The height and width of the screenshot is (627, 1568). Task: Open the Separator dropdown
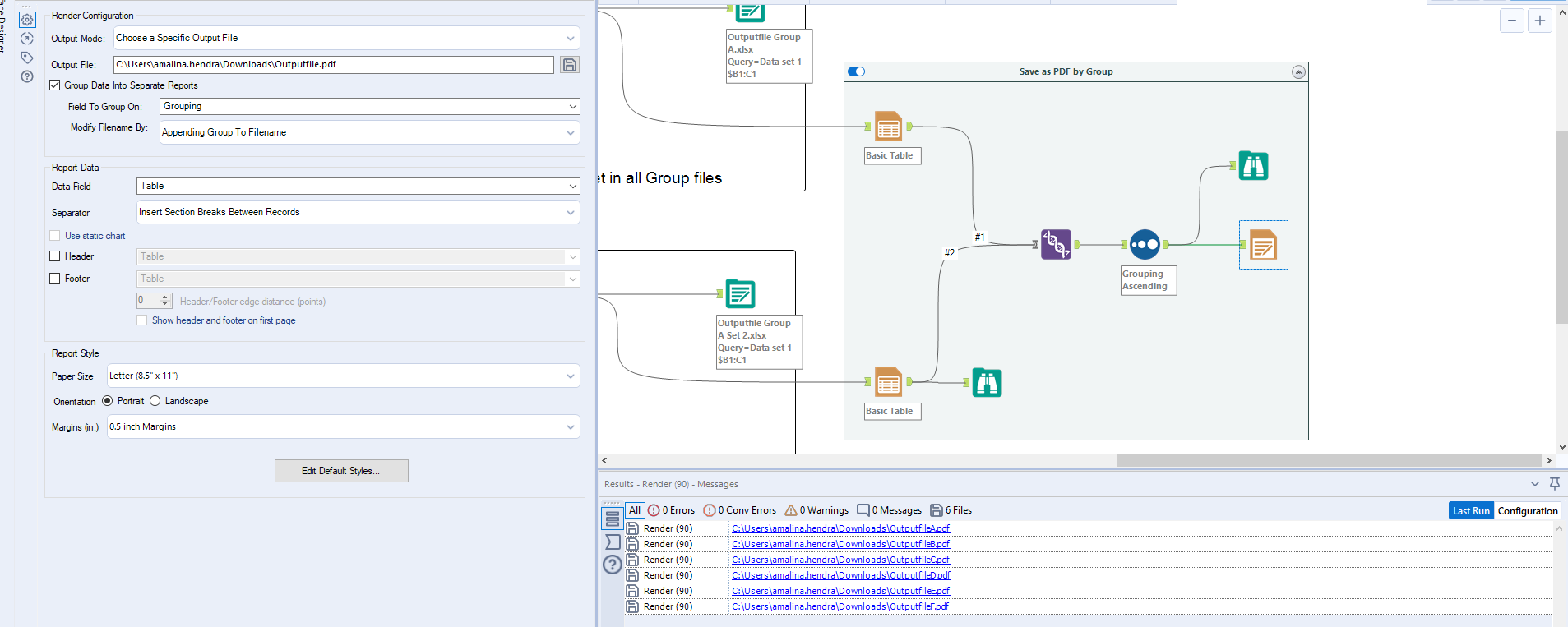(x=357, y=212)
